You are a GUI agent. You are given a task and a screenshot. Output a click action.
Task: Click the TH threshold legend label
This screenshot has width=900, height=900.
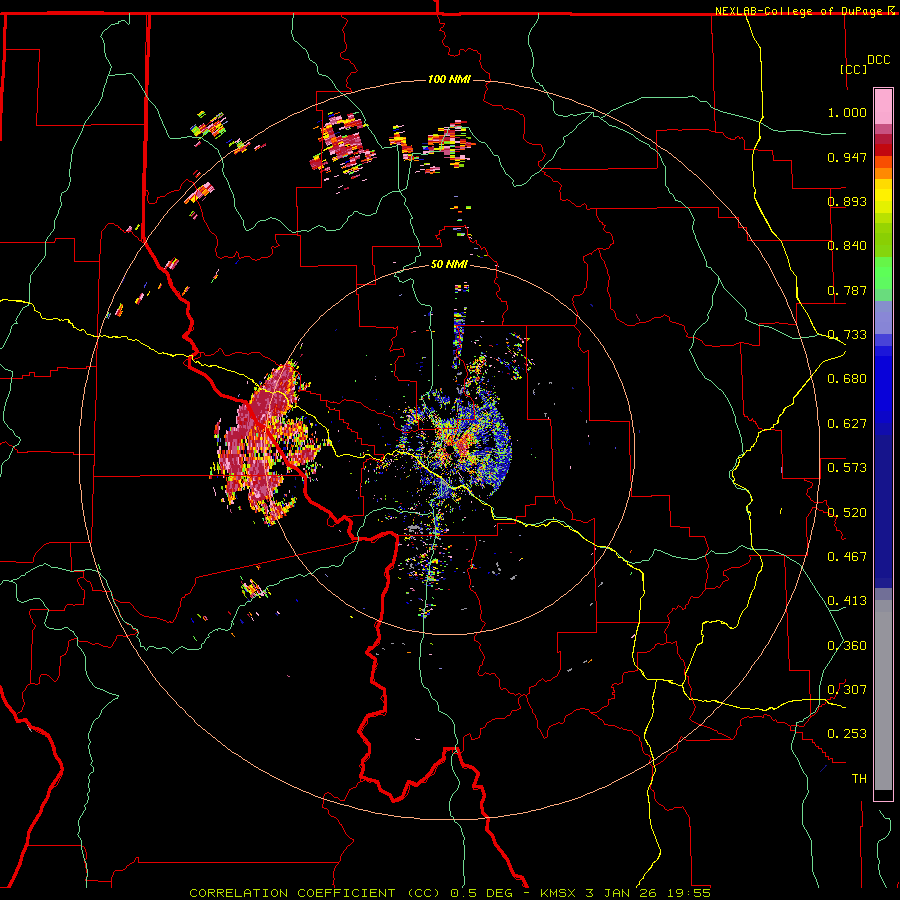coord(859,779)
